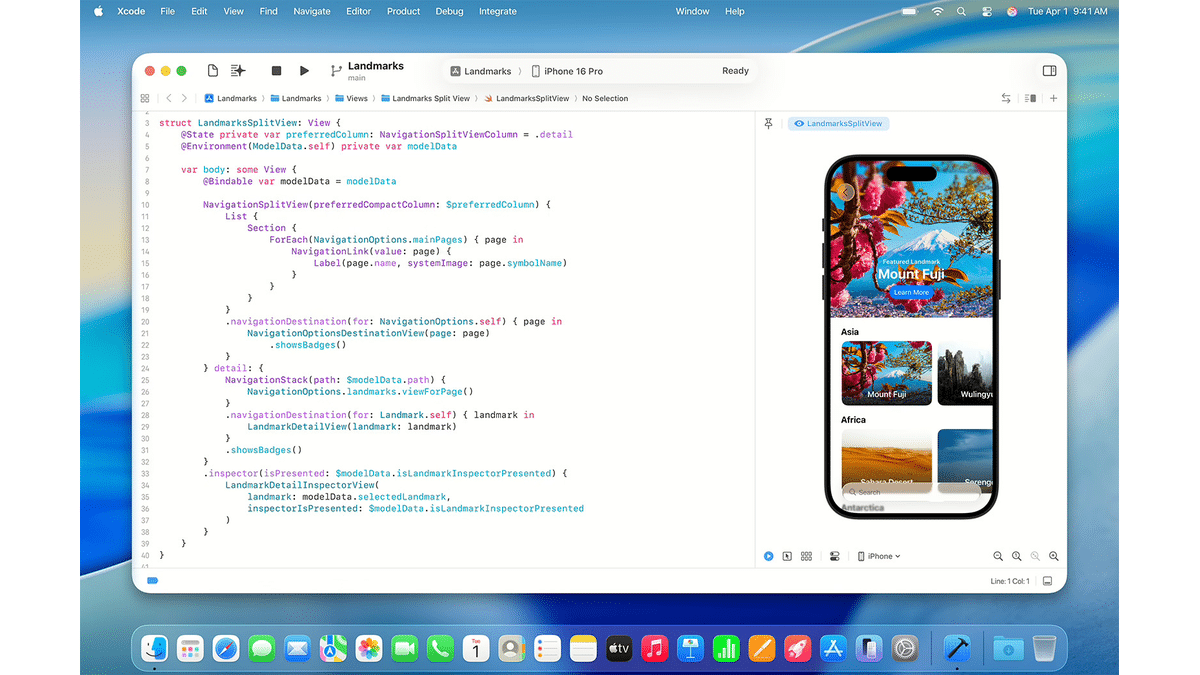Stop the current build
Viewport: 1200px width, 675px height.
276,70
